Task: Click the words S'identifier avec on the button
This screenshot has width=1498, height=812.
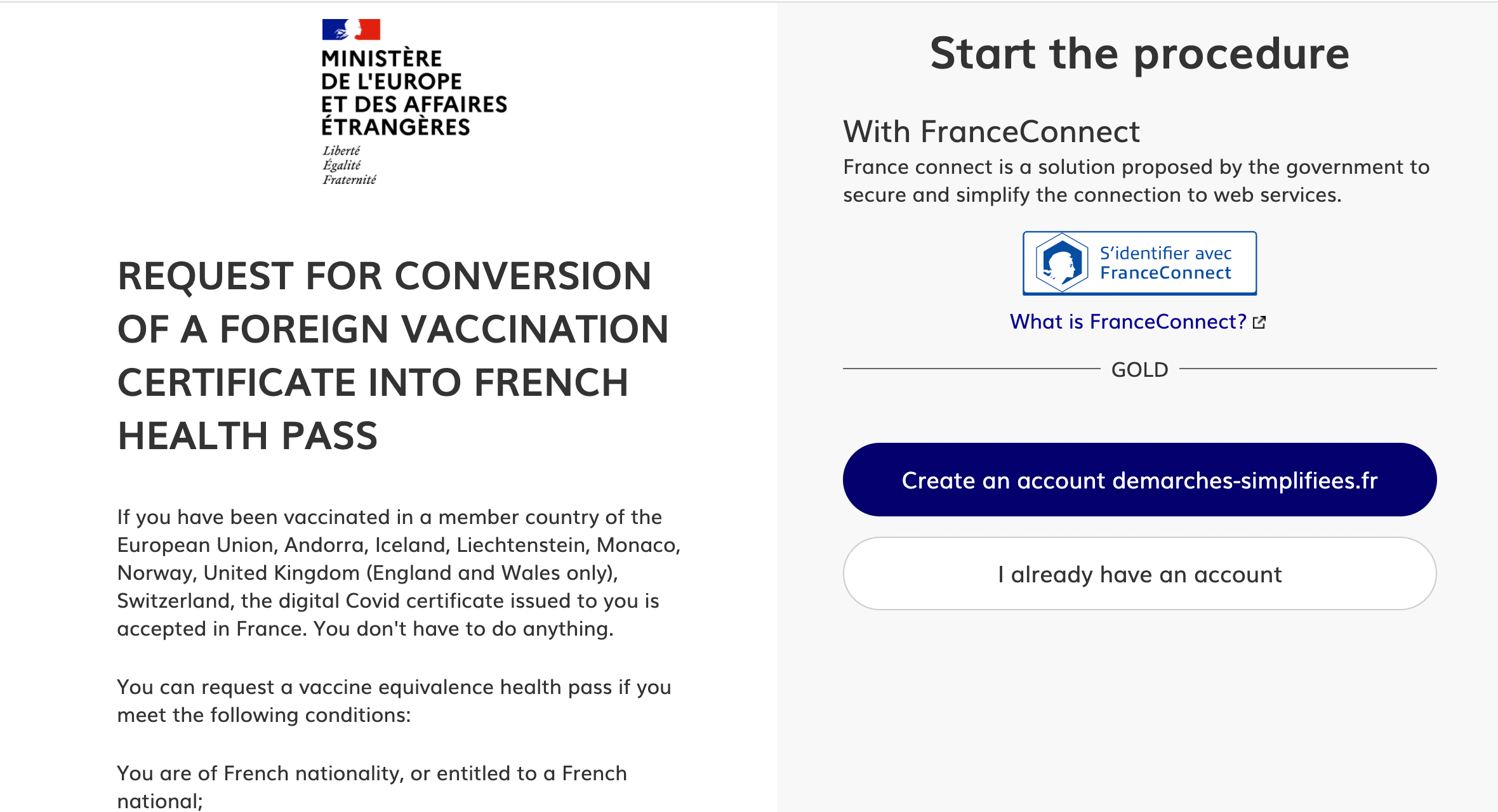Action: (1165, 253)
